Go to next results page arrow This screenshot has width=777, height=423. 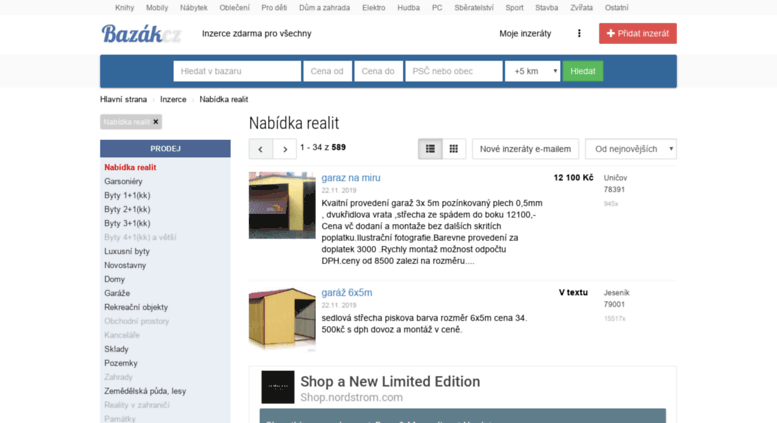[x=285, y=149]
